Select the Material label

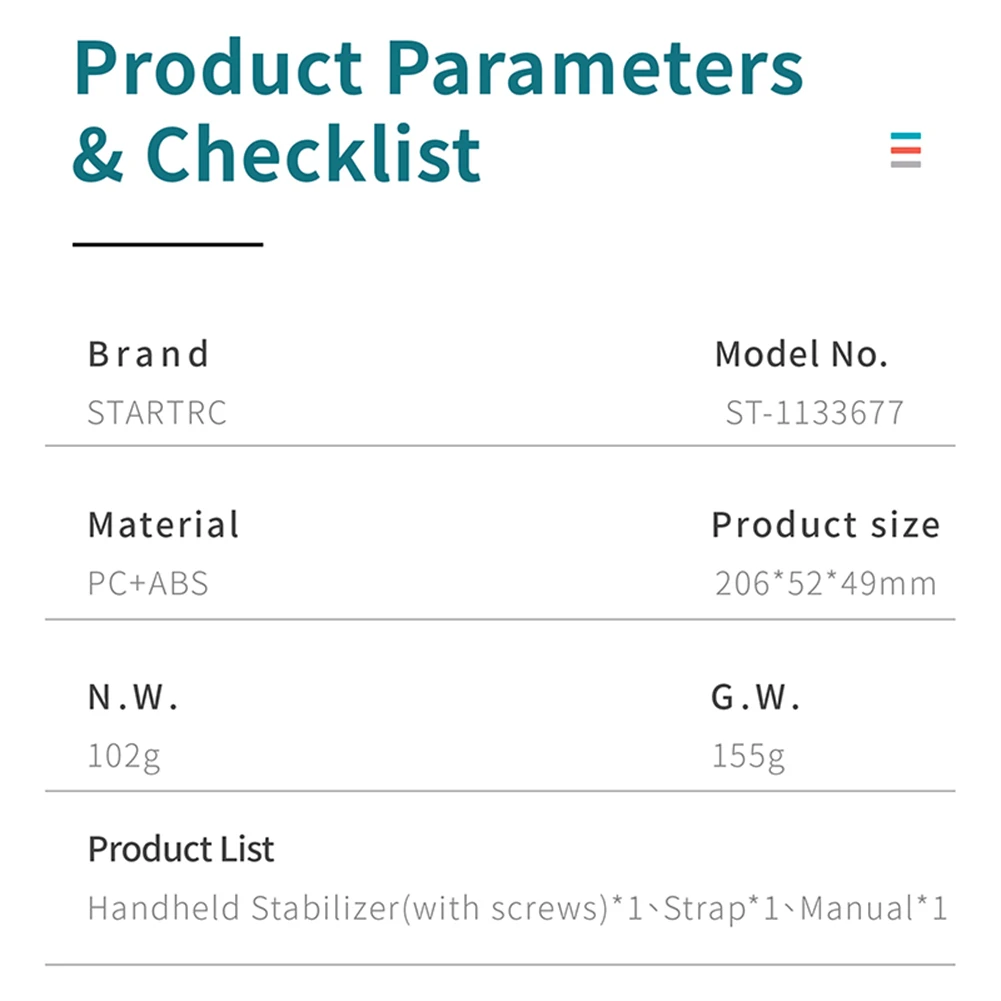tap(163, 525)
